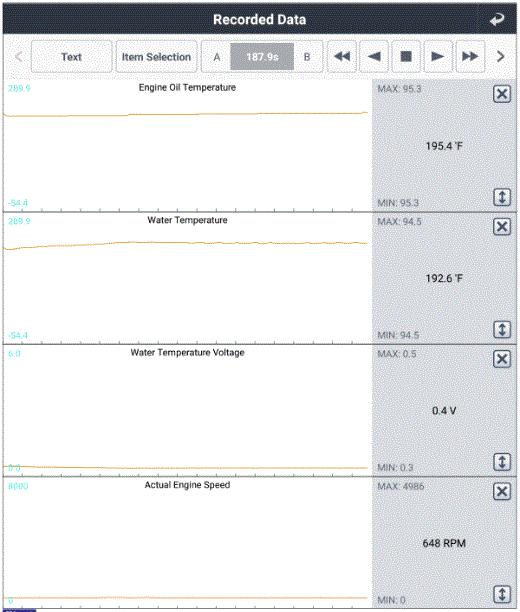Viewport: 520px width, 612px height.
Task: Remove the Water Temperature graph
Action: click(502, 227)
